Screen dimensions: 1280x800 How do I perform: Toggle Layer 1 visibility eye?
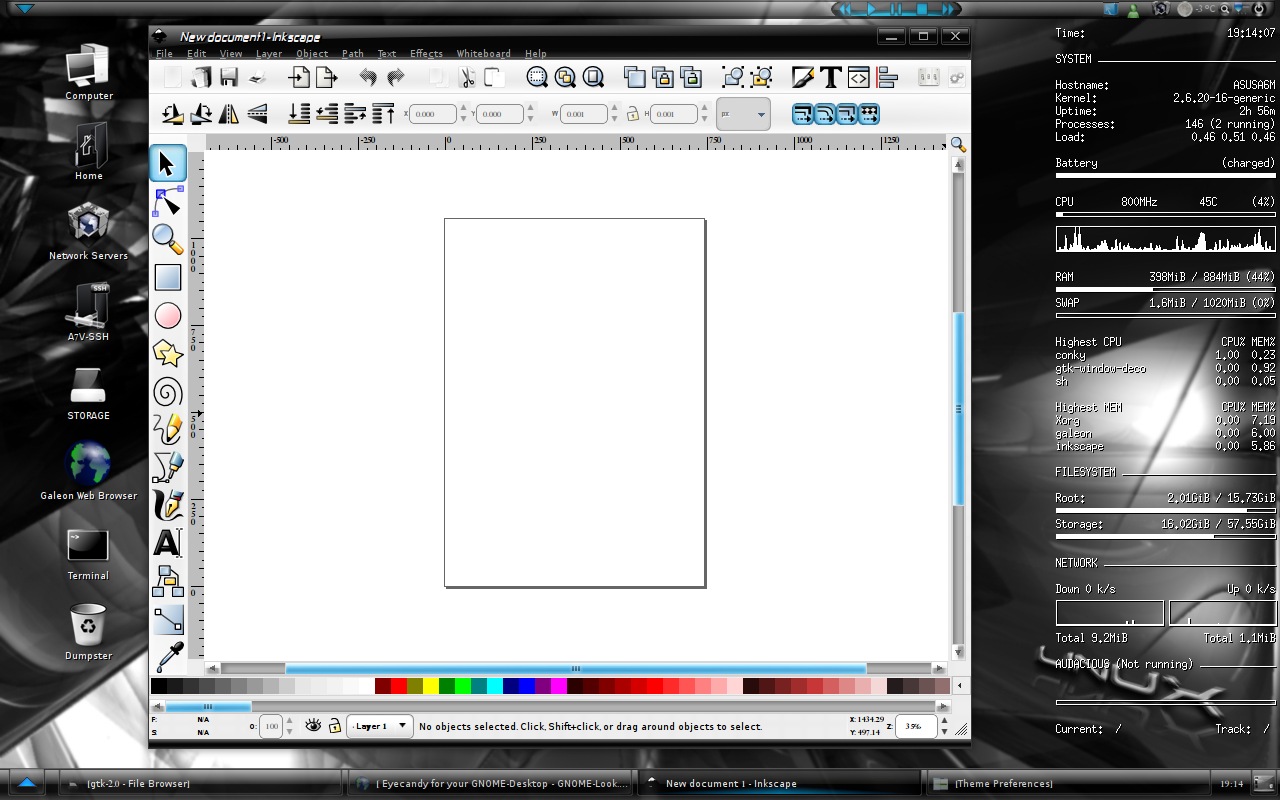(x=313, y=726)
